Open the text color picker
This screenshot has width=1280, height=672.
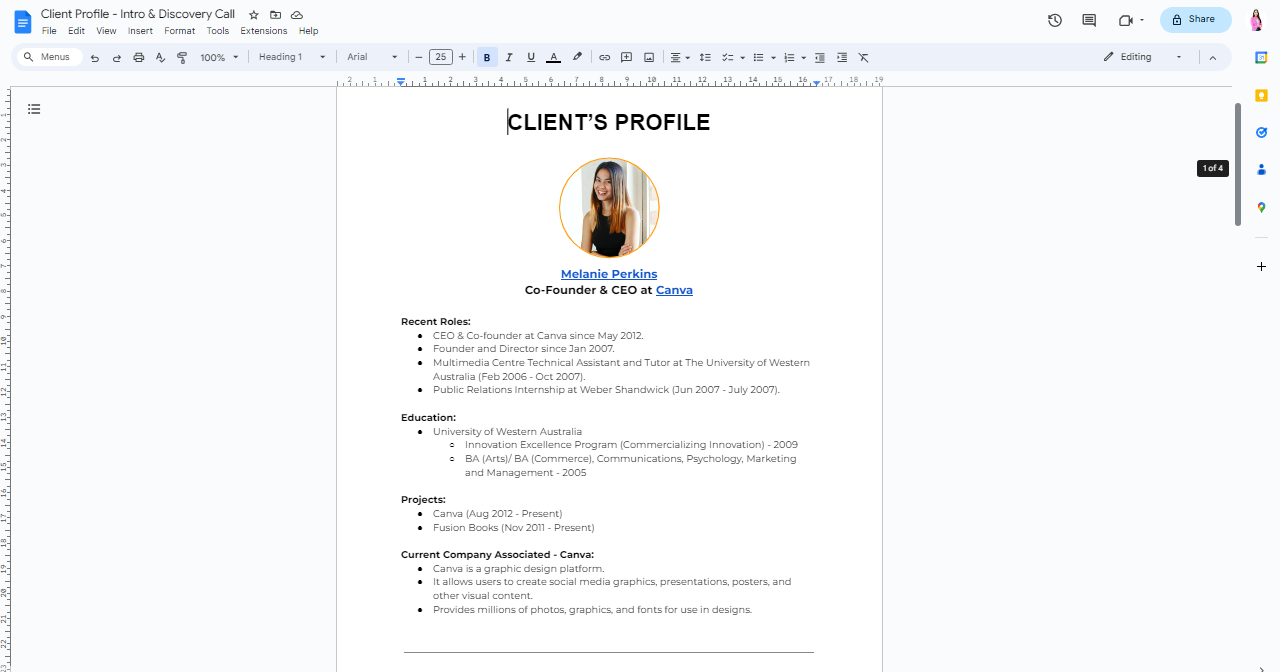[554, 57]
